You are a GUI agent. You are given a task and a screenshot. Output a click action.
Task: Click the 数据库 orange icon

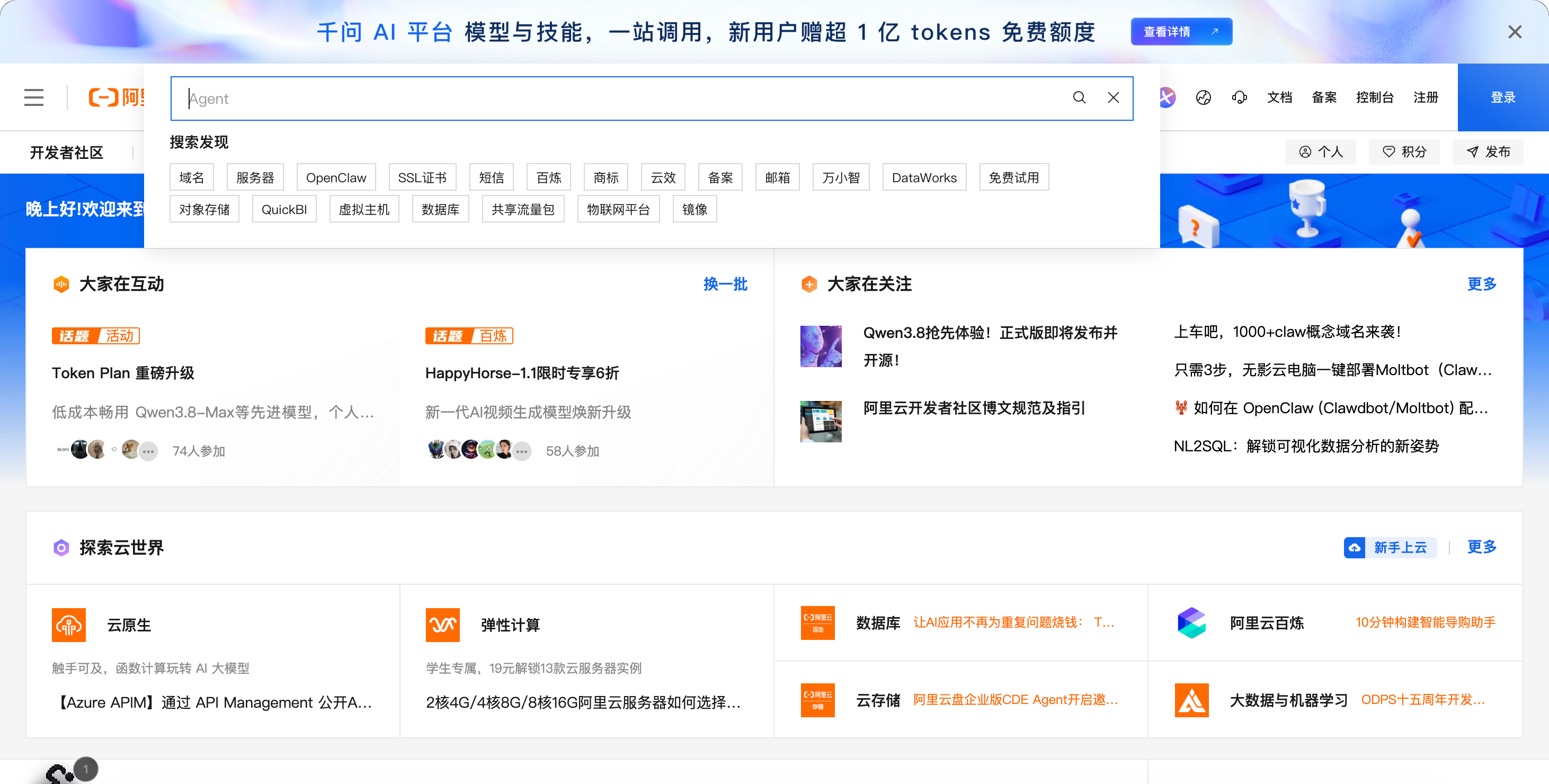point(818,623)
